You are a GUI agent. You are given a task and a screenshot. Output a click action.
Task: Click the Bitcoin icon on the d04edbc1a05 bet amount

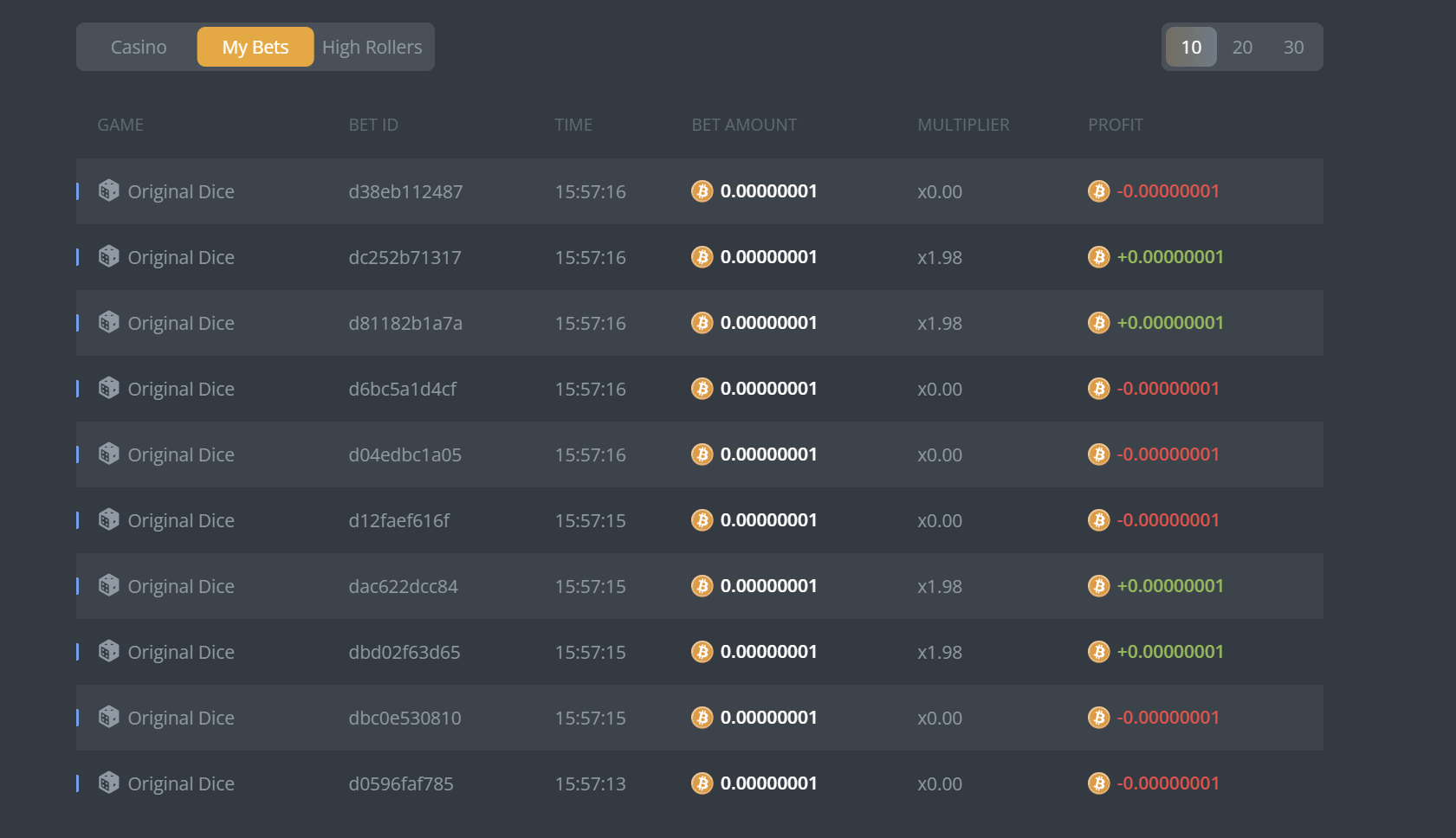[702, 454]
